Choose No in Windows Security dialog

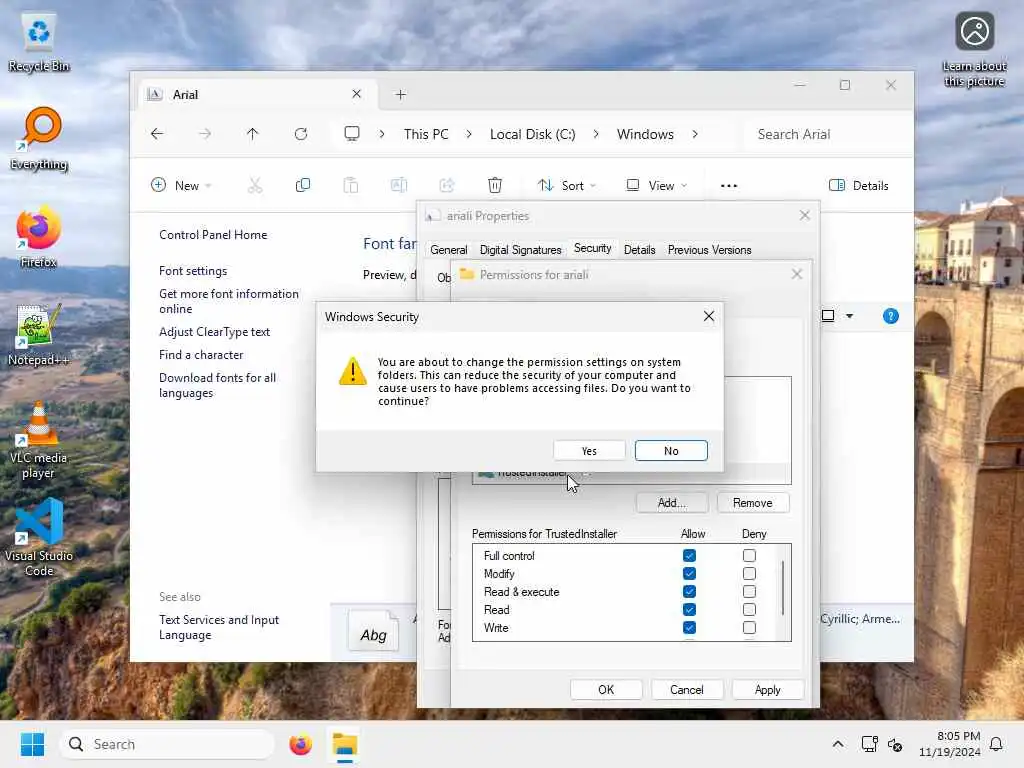[671, 451]
